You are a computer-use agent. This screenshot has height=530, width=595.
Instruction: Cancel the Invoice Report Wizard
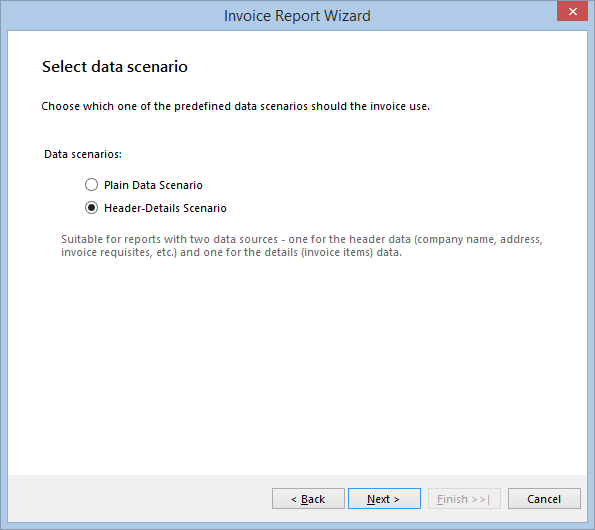[544, 499]
